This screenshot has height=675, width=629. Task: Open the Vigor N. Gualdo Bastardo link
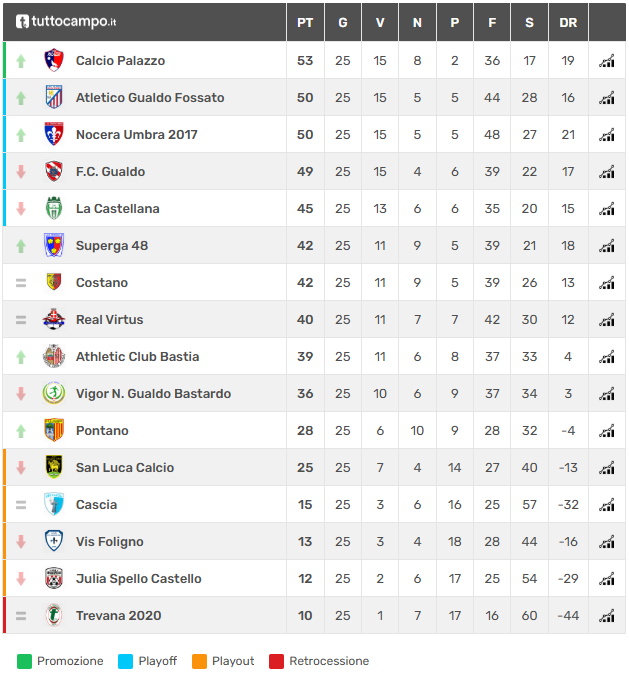(153, 394)
